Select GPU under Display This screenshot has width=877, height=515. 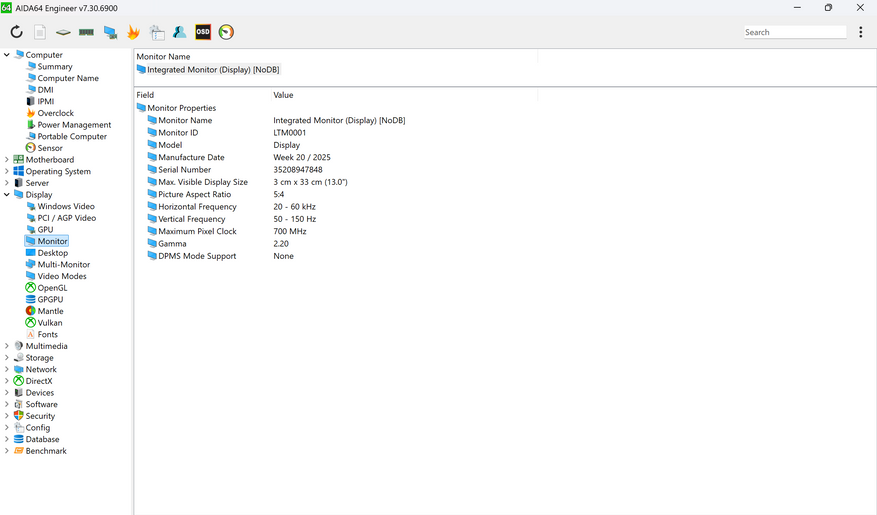pos(45,230)
